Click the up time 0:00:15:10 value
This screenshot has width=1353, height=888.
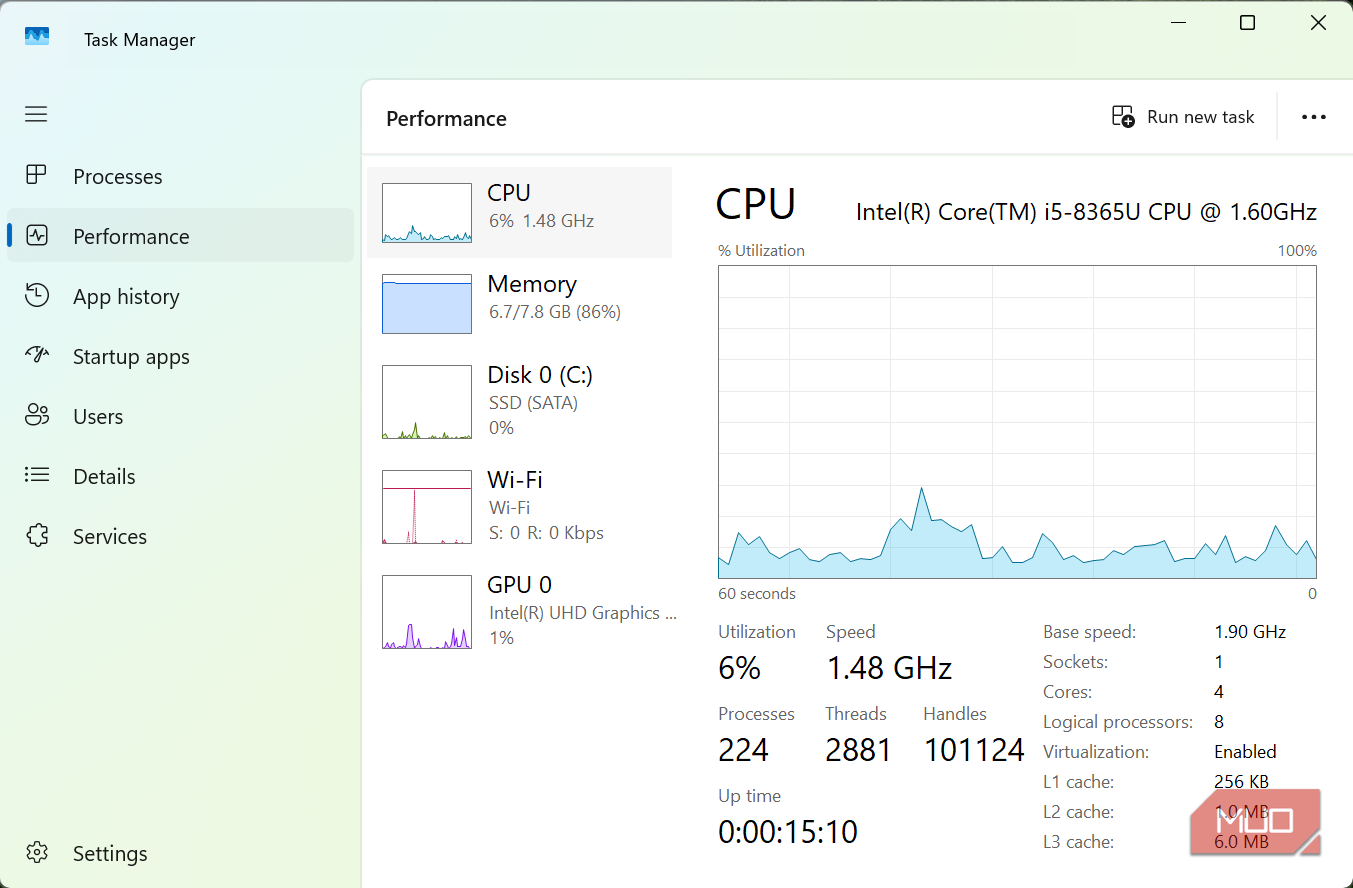(788, 832)
